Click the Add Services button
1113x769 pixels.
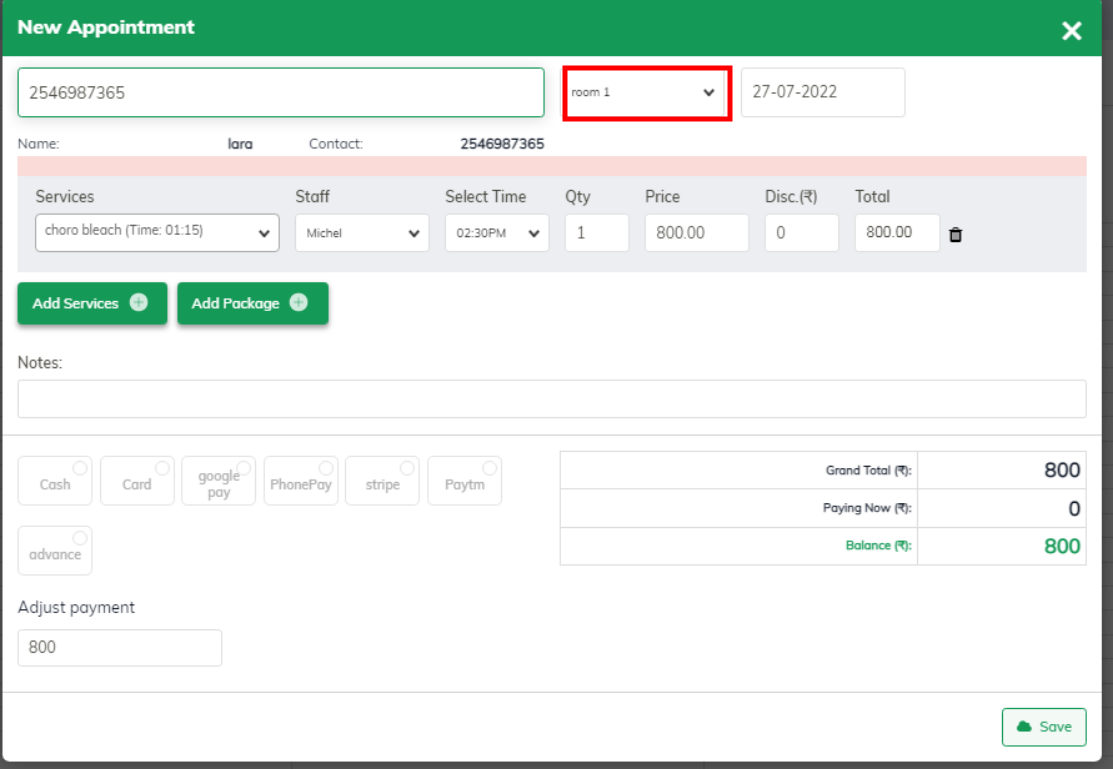92,303
